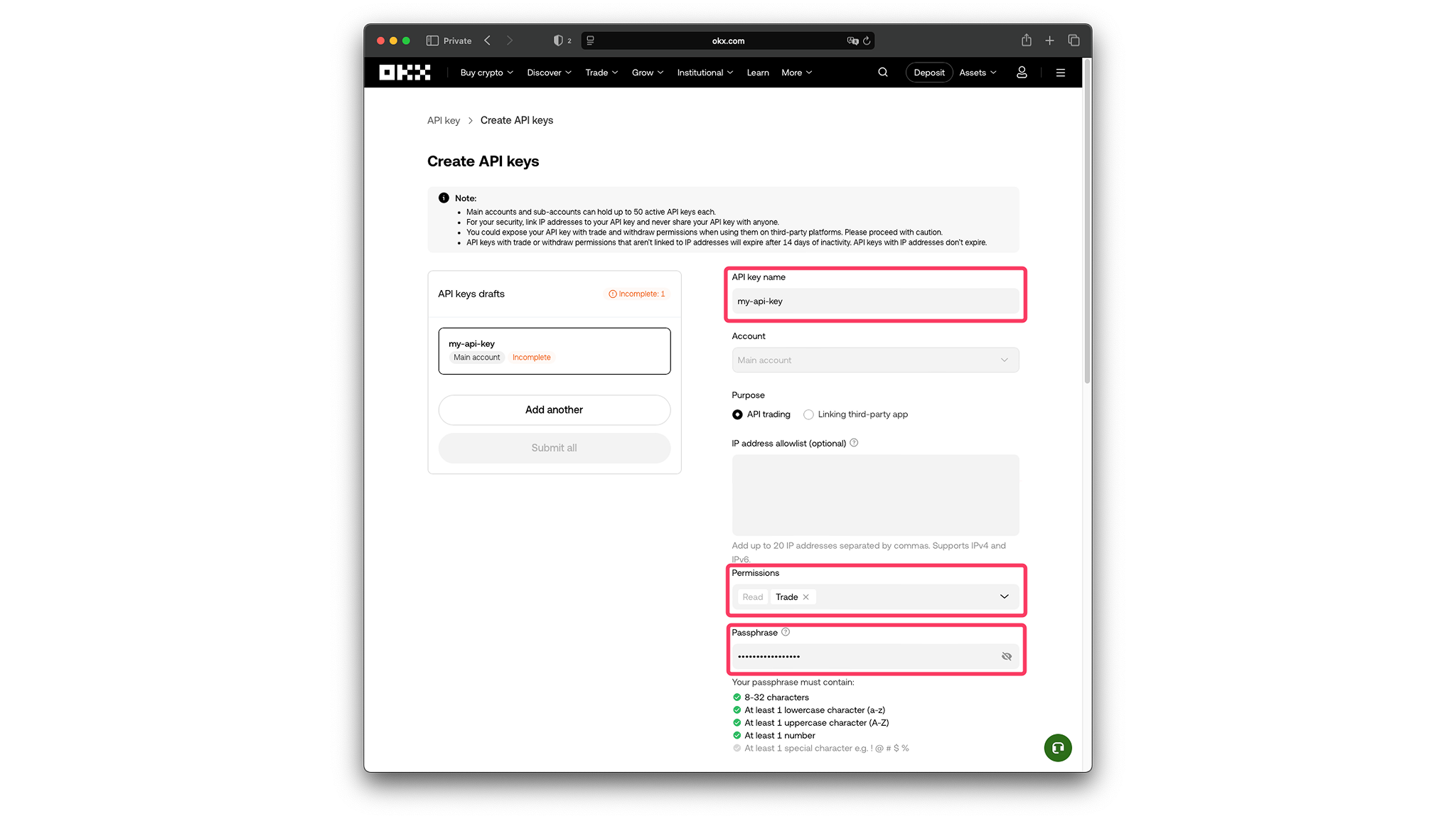Go back with Safari back arrow
The height and width of the screenshot is (819, 1456).
(x=487, y=41)
